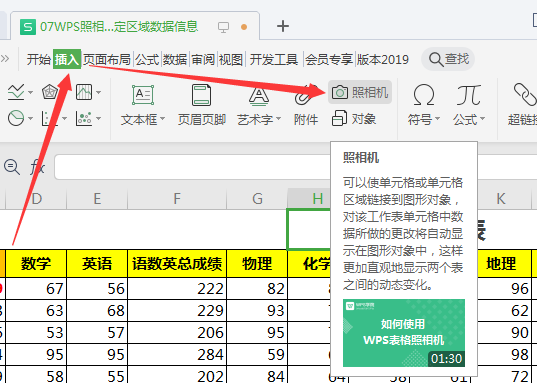
Task: Click the cell with value 98
Action: [x=504, y=355]
